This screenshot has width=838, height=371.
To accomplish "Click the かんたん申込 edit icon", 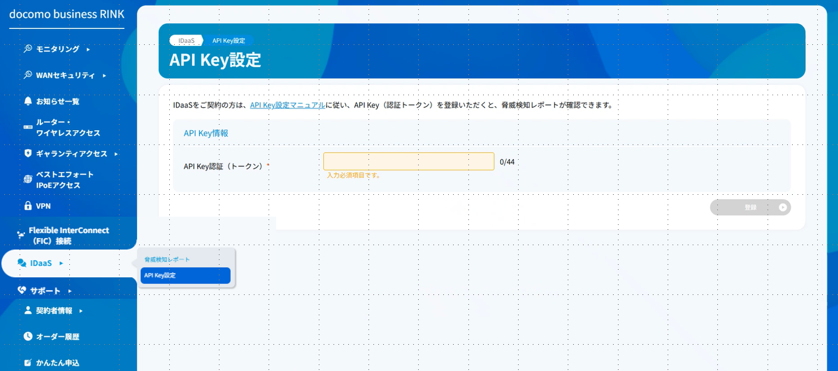I will pyautogui.click(x=28, y=362).
